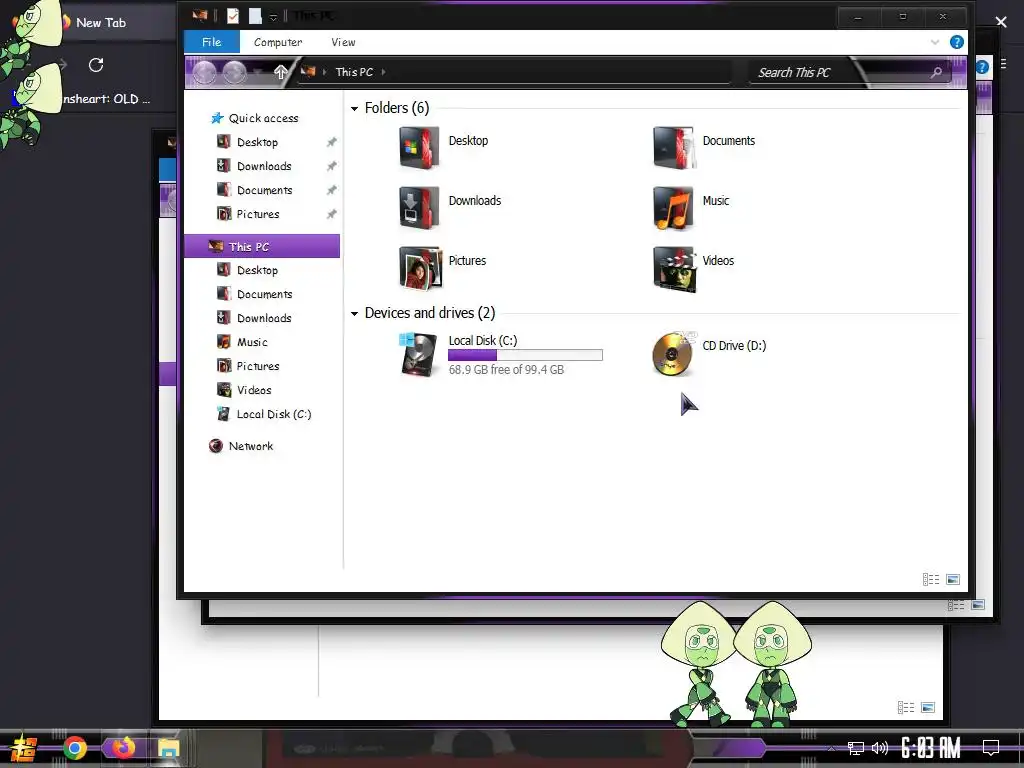Viewport: 1024px width, 768px height.
Task: Open the File menu
Action: click(x=212, y=42)
